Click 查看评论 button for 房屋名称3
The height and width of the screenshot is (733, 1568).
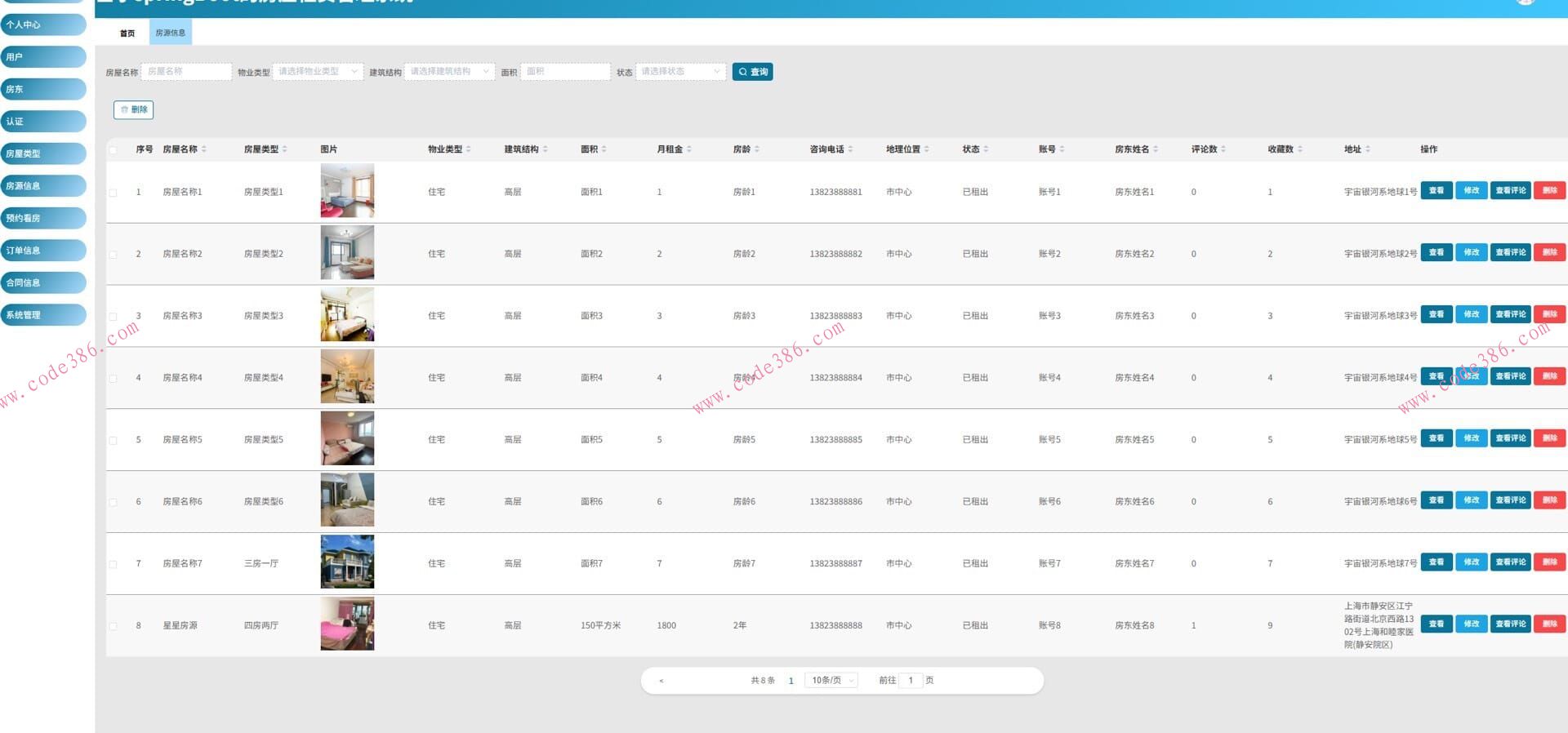click(1510, 314)
